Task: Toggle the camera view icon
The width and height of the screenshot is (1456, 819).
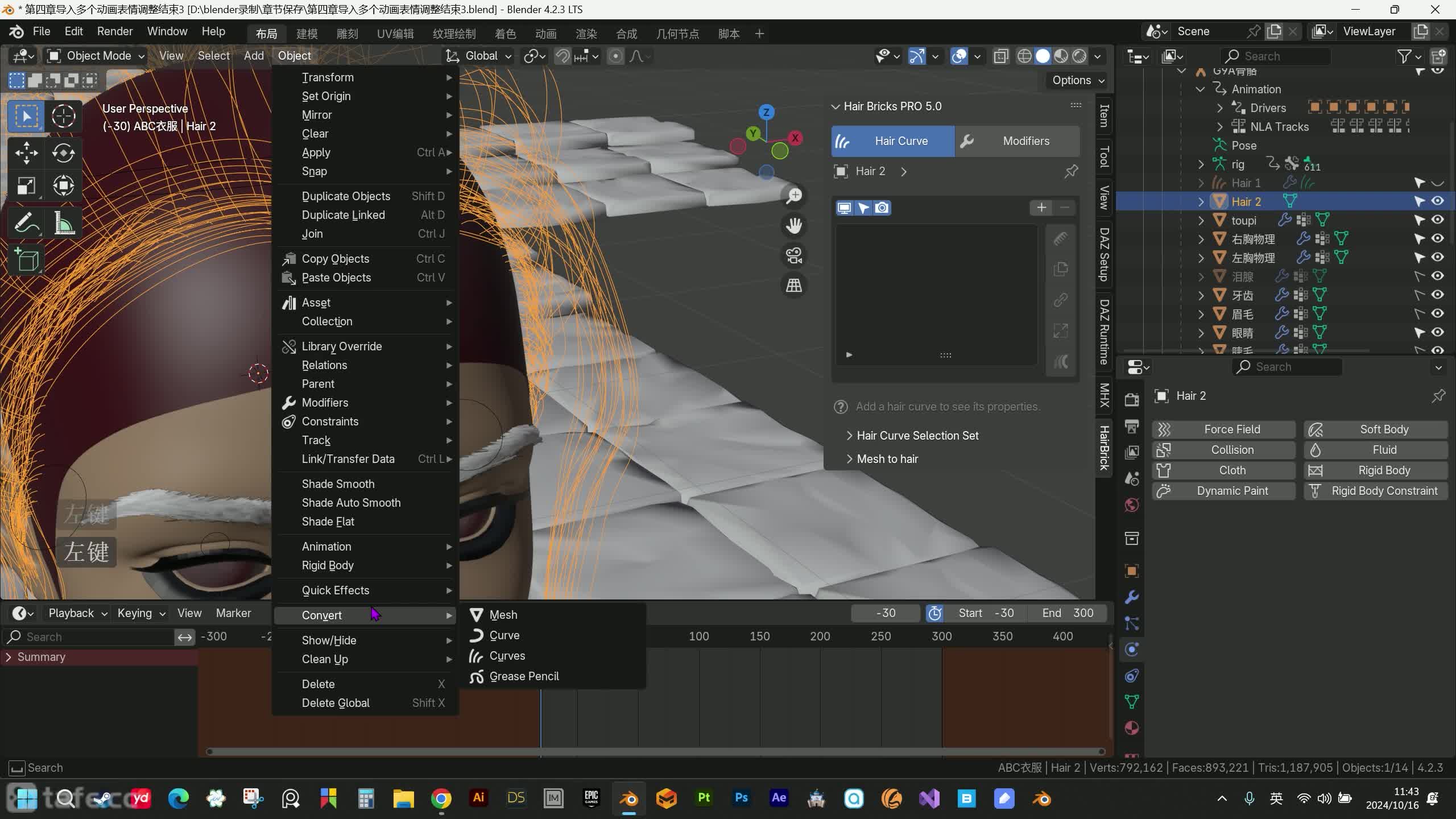Action: click(794, 255)
